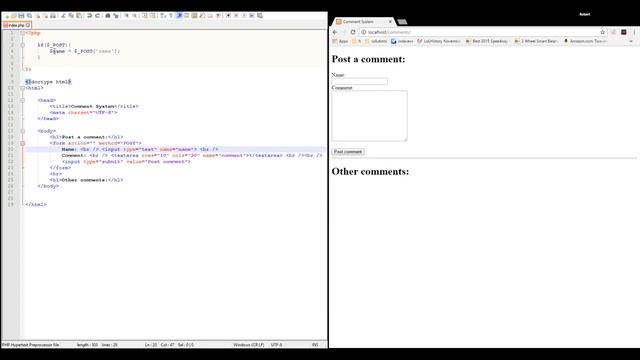Click the Save All toolbar icon
The height and width of the screenshot is (360, 640).
point(29,16)
